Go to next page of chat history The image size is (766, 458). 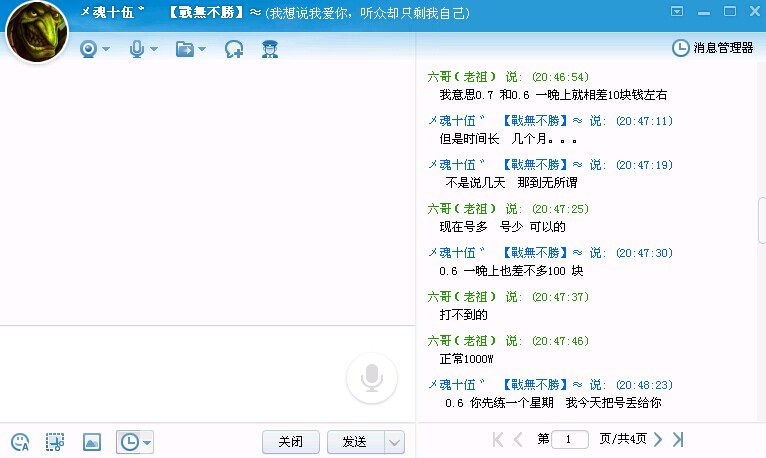click(x=658, y=439)
